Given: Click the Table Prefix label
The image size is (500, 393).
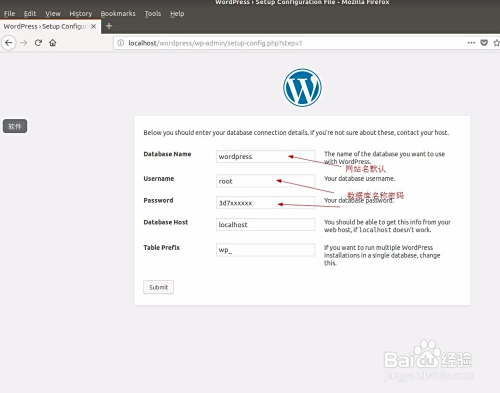Looking at the screenshot, I should (162, 248).
